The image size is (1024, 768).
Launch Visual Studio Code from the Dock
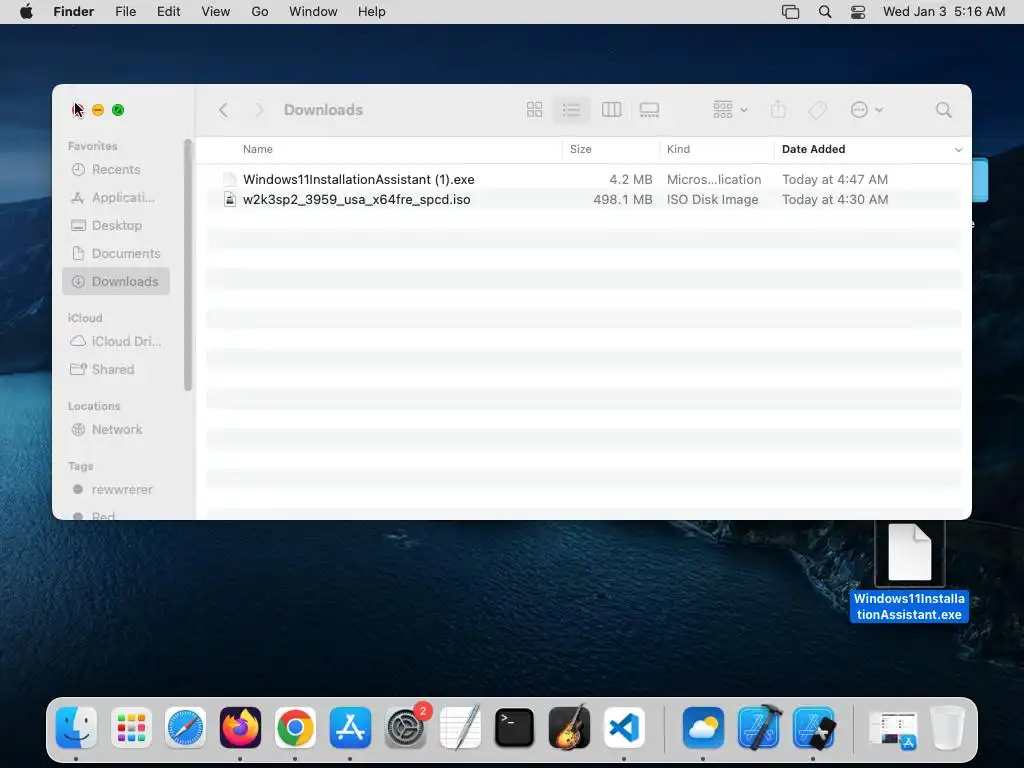point(624,727)
